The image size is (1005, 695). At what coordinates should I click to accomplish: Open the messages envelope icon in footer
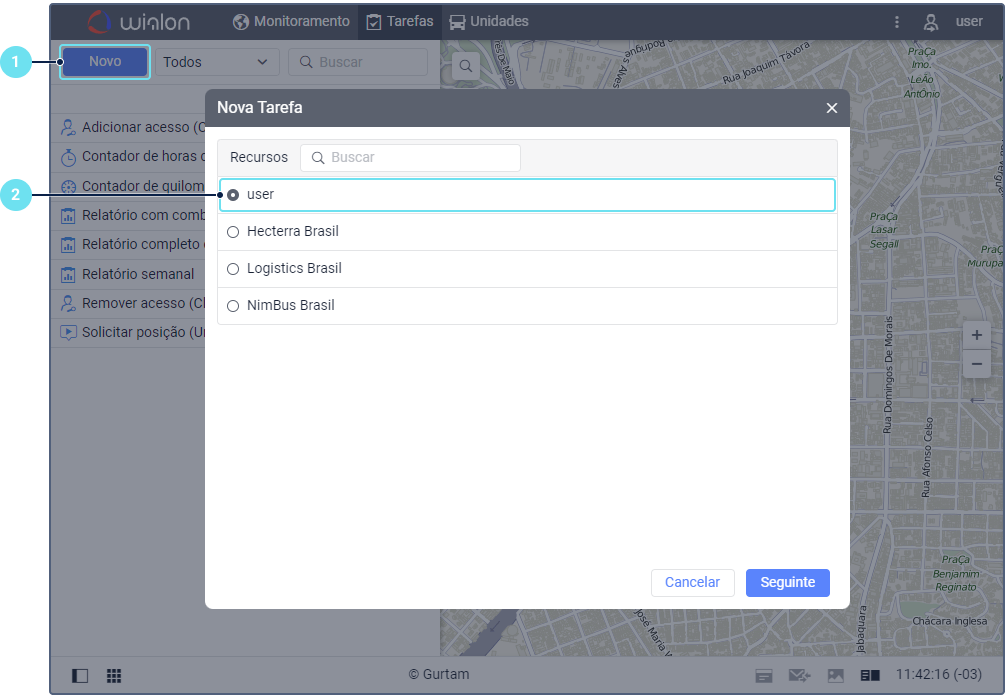799,676
